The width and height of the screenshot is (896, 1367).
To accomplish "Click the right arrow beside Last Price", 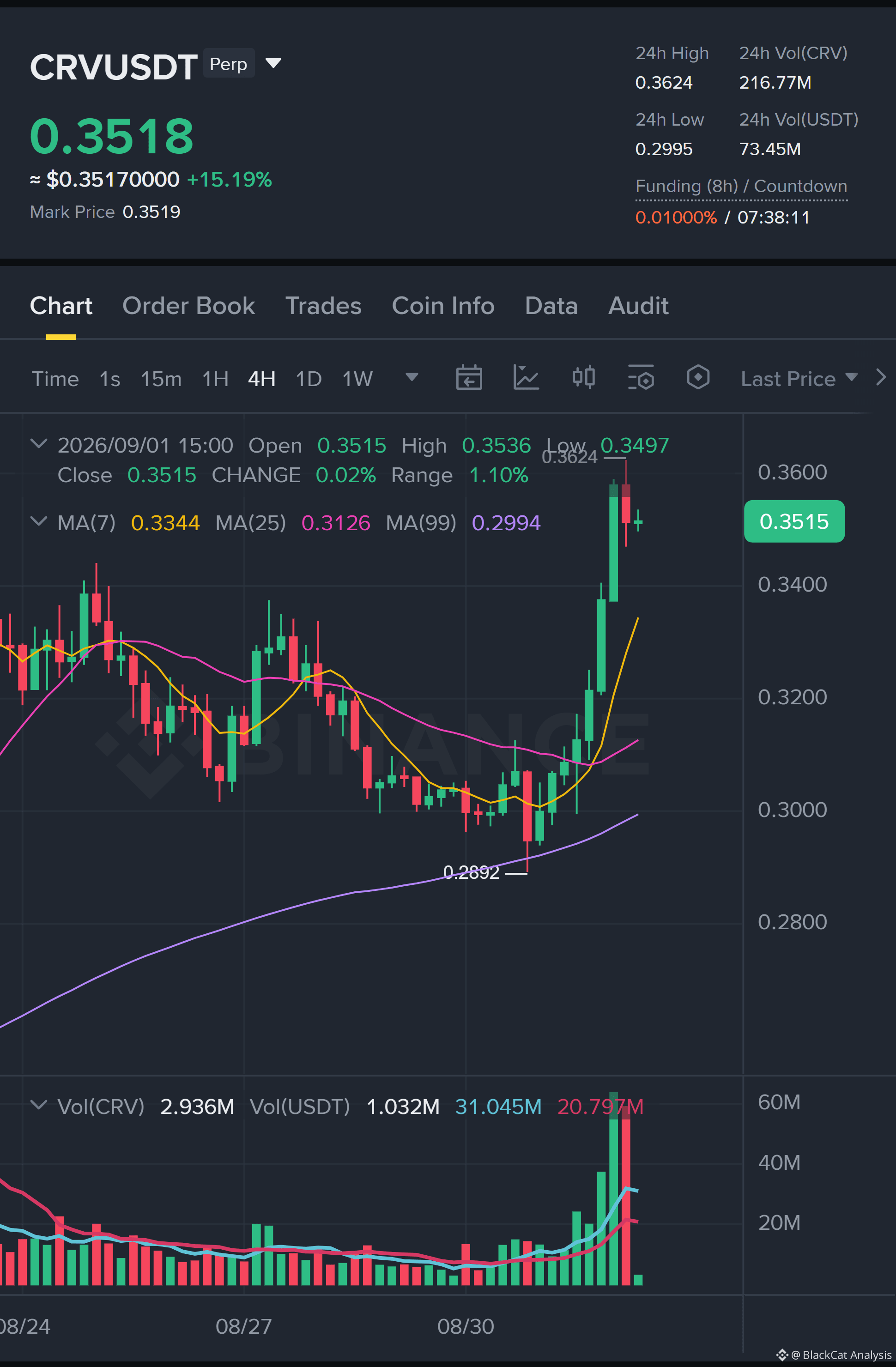I will click(880, 377).
